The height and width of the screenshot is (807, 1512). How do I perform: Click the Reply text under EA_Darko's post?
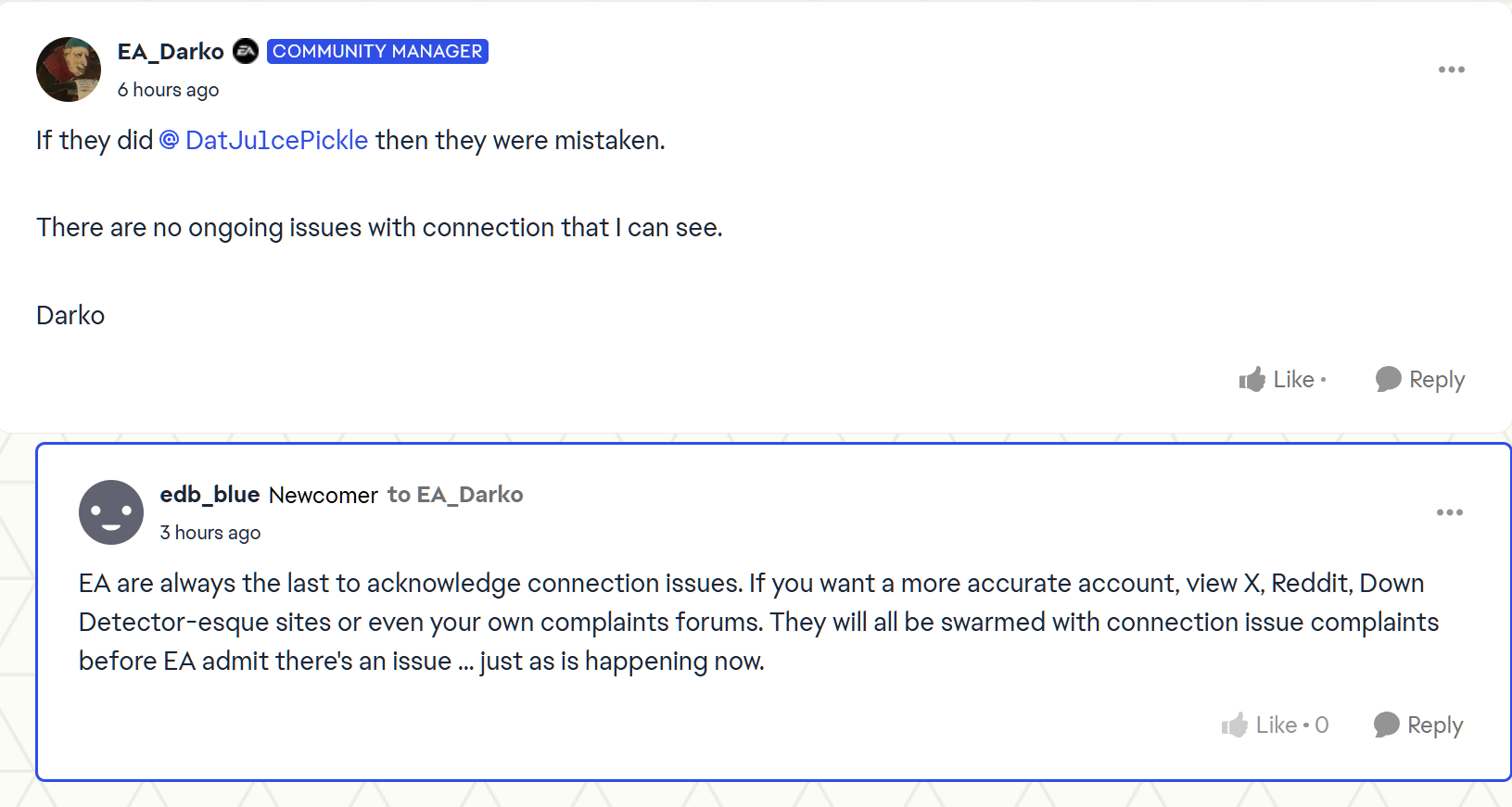tap(1437, 380)
